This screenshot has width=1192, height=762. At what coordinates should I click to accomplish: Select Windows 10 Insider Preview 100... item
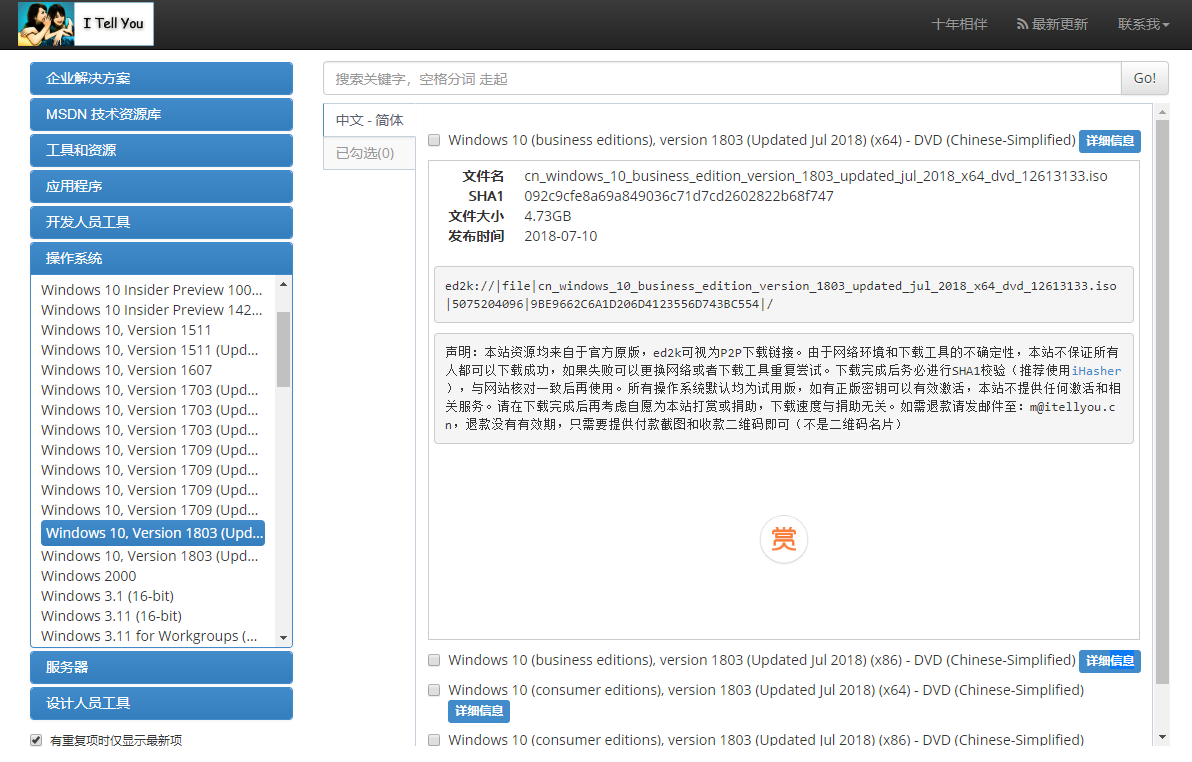[152, 290]
